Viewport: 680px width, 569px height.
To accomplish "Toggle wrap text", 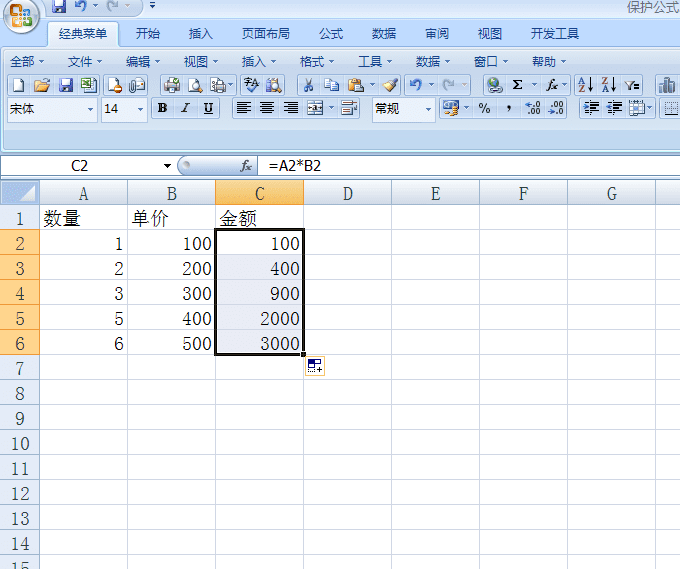I will click(x=349, y=108).
